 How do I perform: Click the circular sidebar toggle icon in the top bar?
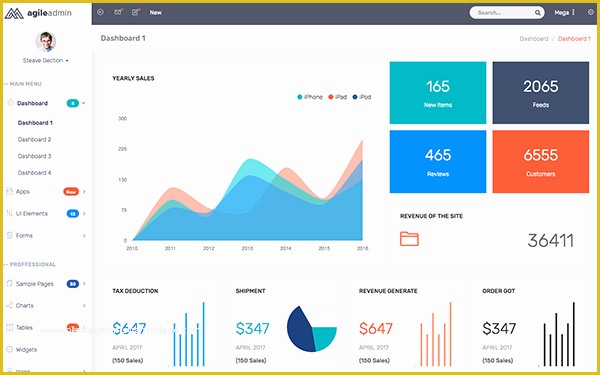pyautogui.click(x=101, y=12)
